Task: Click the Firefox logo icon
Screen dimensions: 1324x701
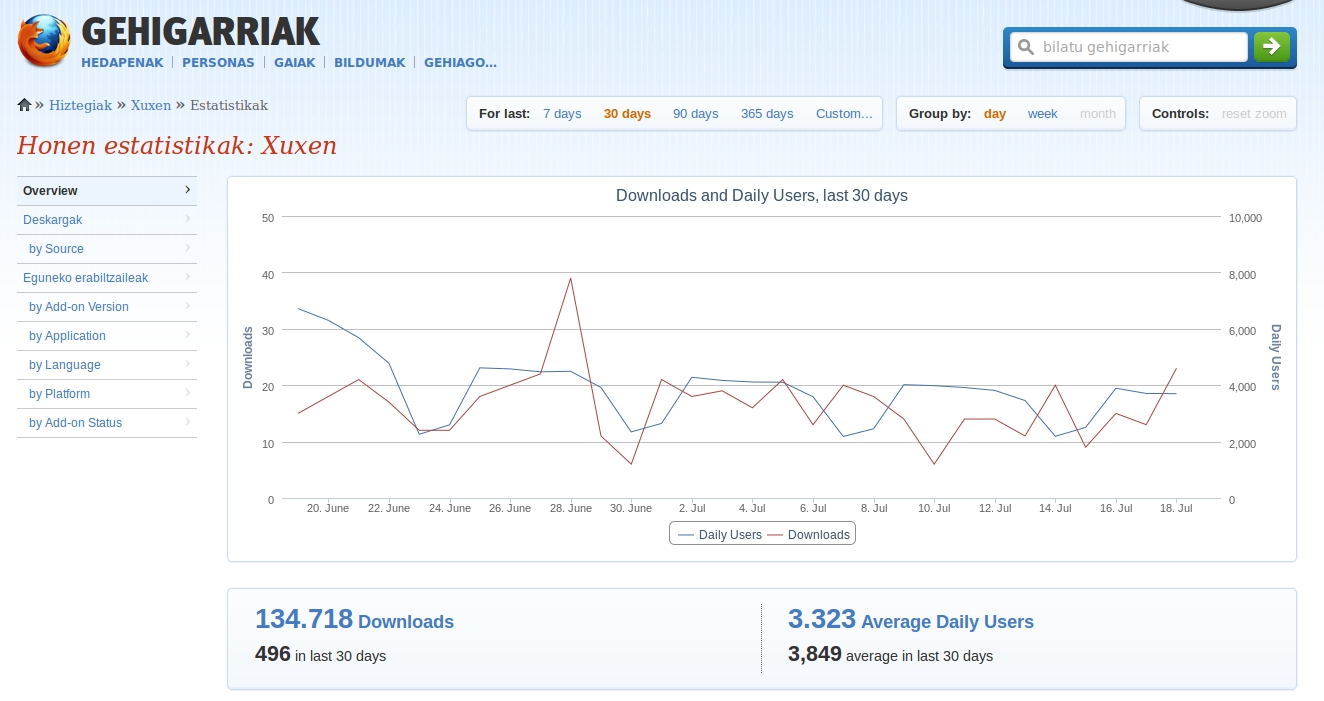Action: pyautogui.click(x=44, y=41)
